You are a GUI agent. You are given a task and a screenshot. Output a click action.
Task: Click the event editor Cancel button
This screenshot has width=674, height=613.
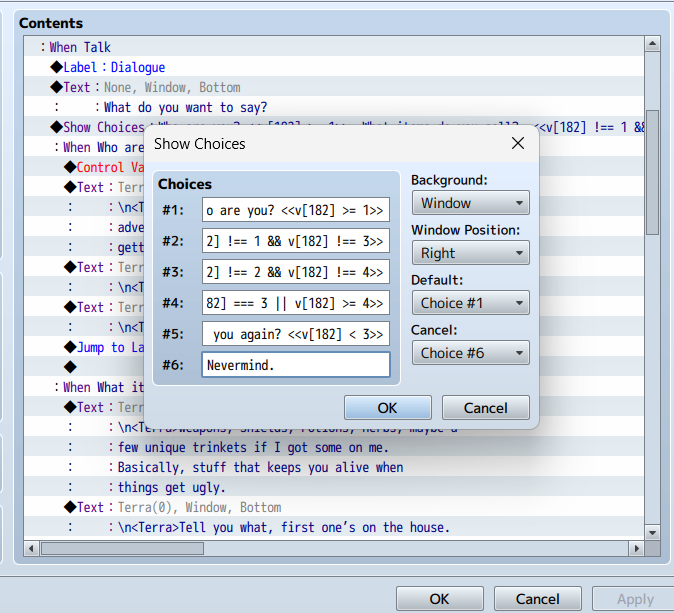pos(537,599)
